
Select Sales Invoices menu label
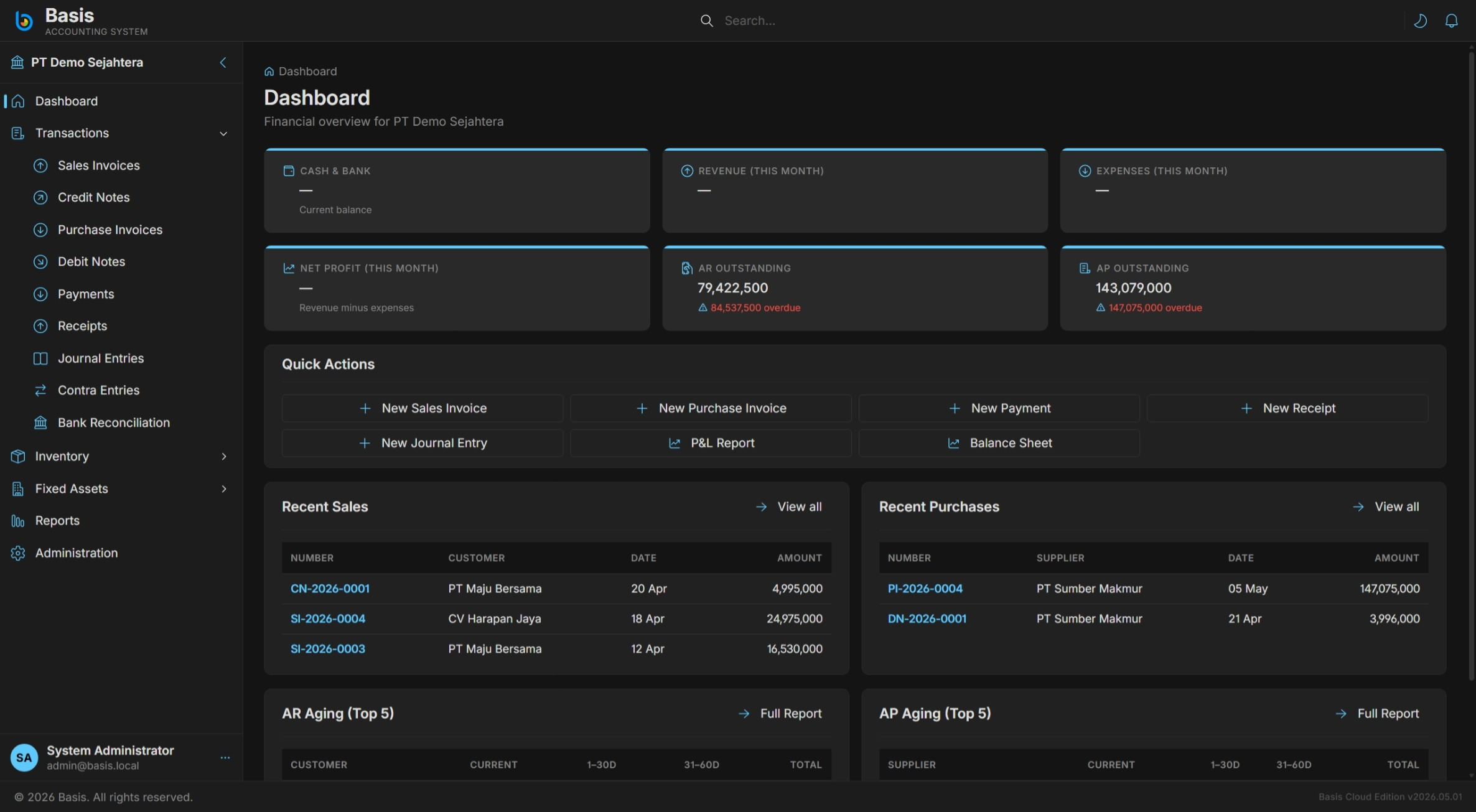click(99, 166)
